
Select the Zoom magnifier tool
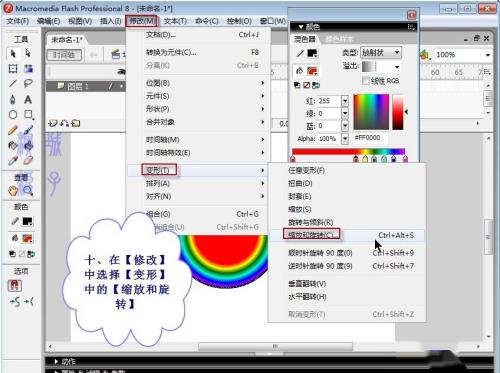(x=28, y=191)
